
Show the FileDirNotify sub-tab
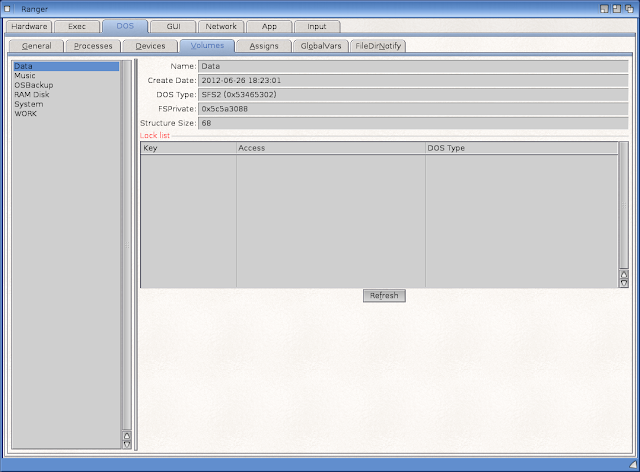pos(379,46)
